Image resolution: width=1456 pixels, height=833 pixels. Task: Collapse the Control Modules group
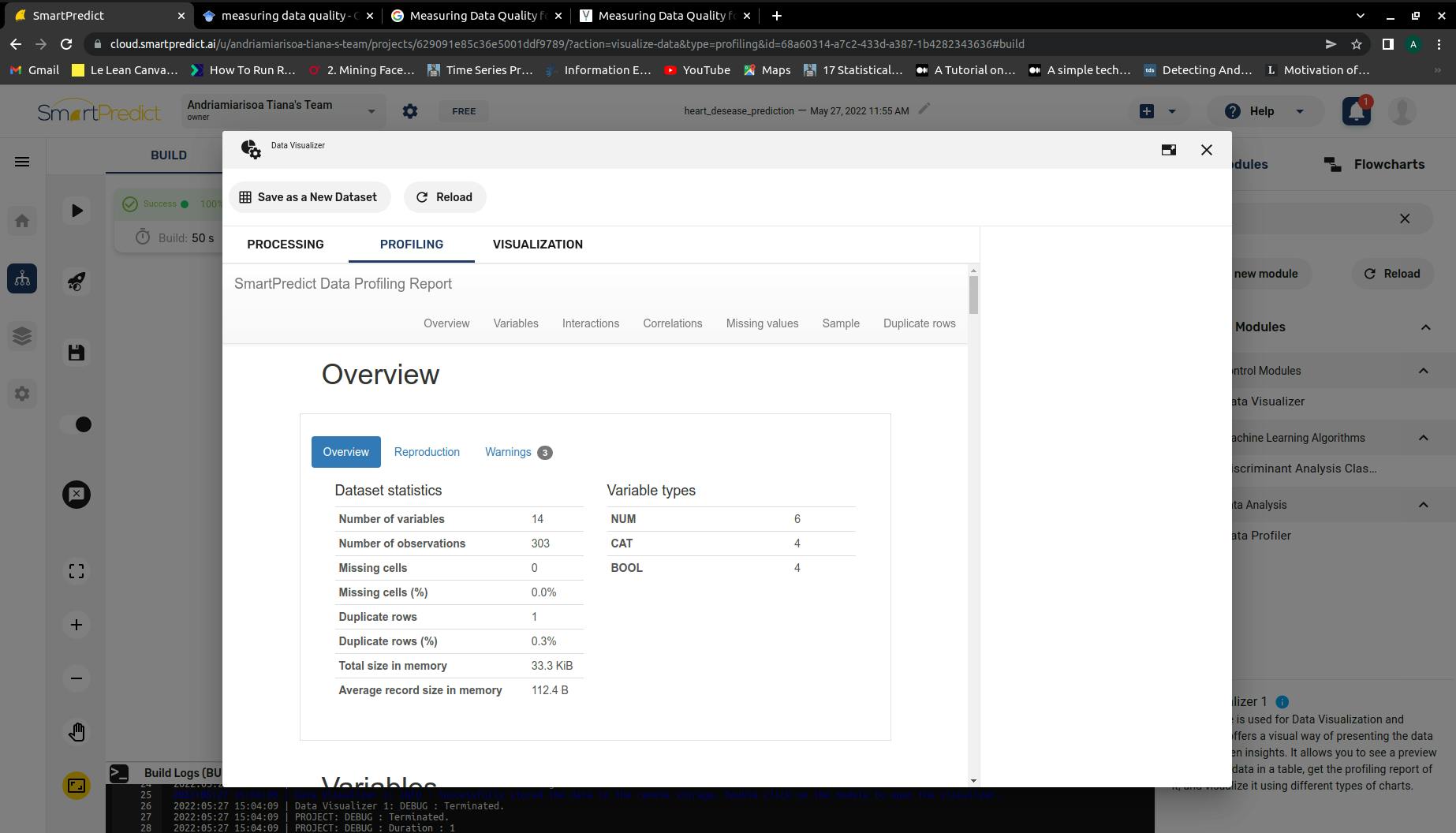[x=1424, y=371]
